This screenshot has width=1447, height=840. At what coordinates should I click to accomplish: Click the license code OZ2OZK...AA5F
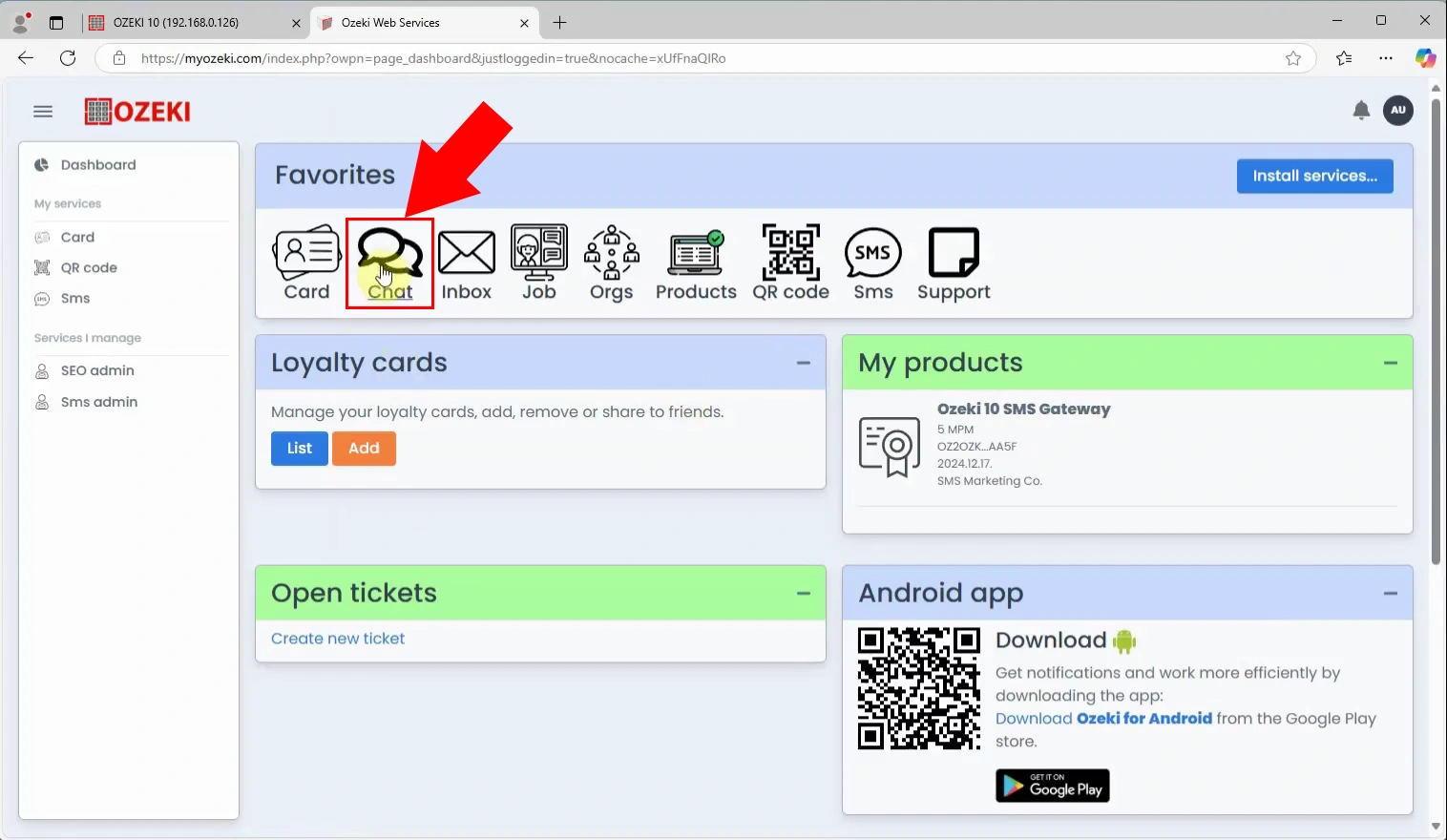(x=976, y=447)
